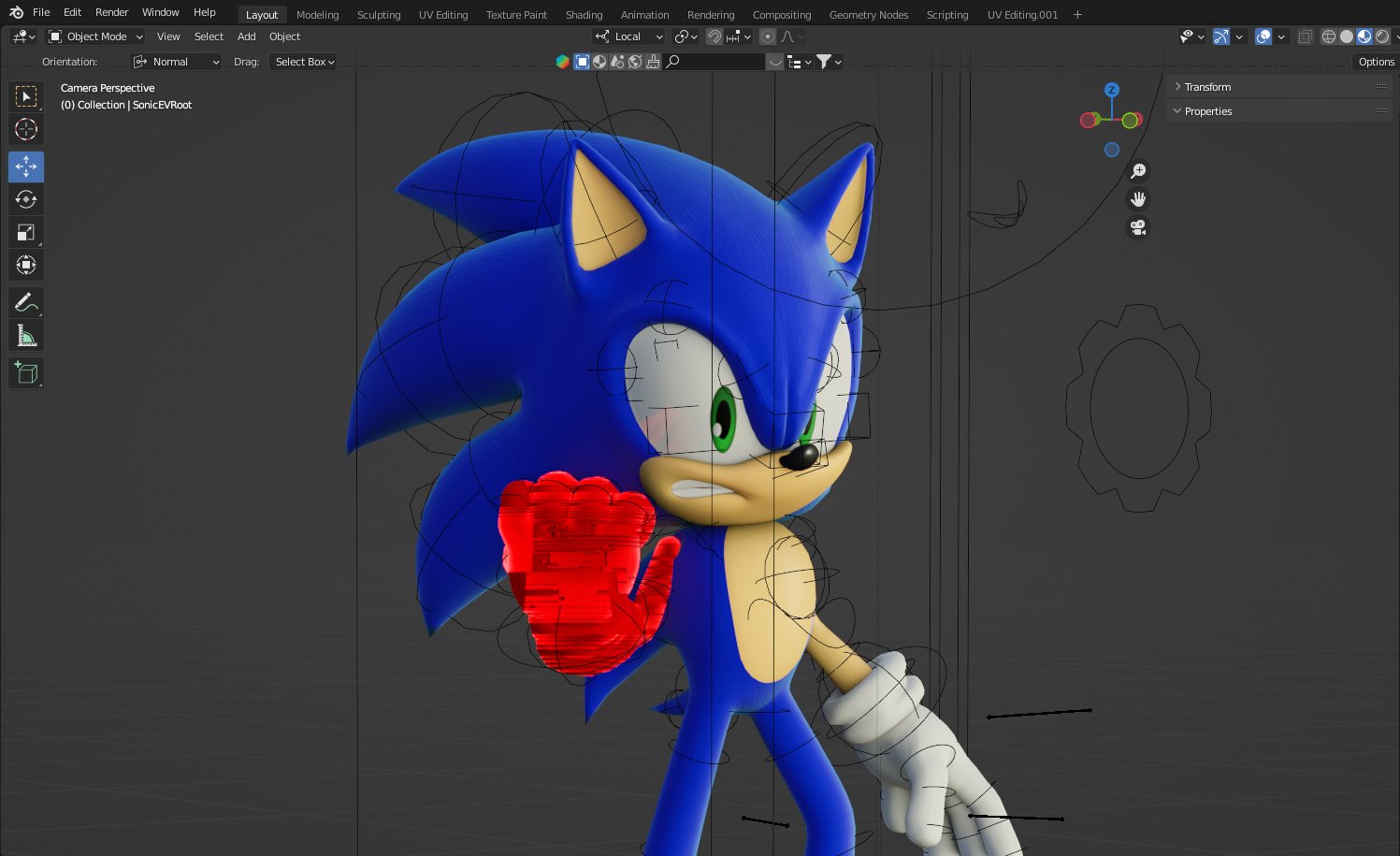1400x856 pixels.
Task: Open the selectability and visibility dropdown
Action: (1191, 36)
